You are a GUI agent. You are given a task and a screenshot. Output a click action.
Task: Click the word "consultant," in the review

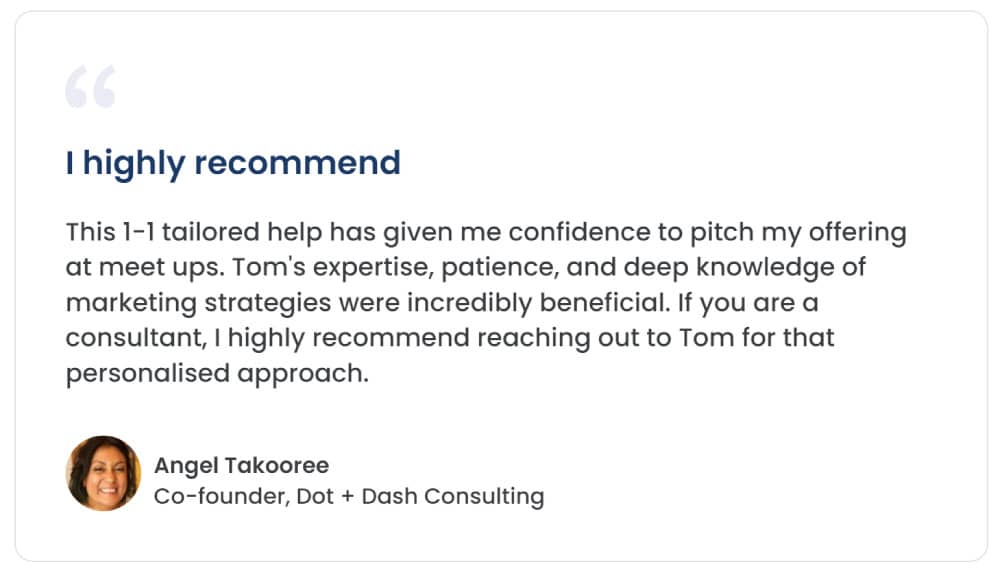(136, 338)
